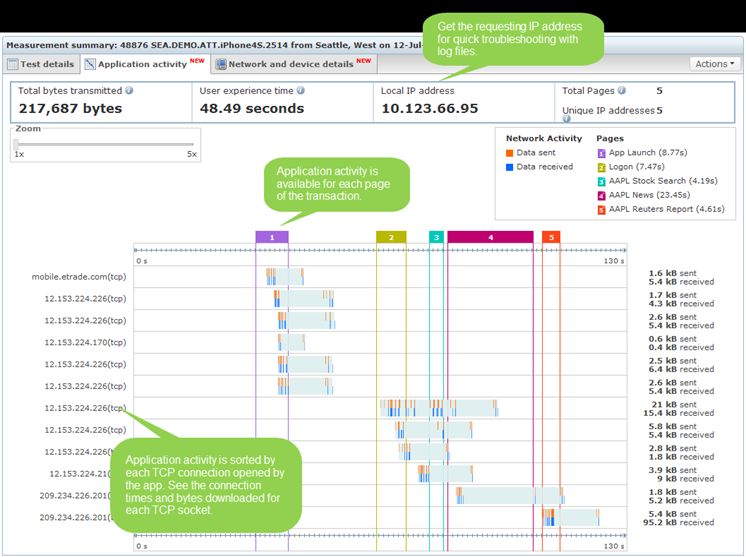Click the local IP address 10.123.66.95
The width and height of the screenshot is (746, 557).
click(430, 108)
